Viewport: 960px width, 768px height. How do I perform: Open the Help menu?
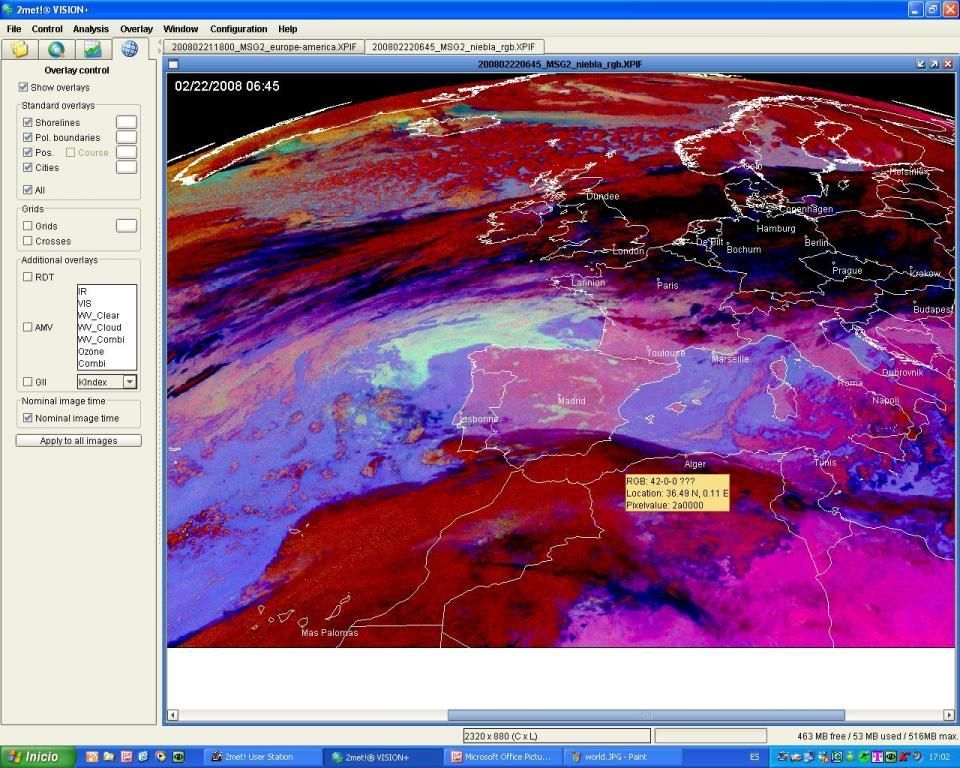(288, 29)
